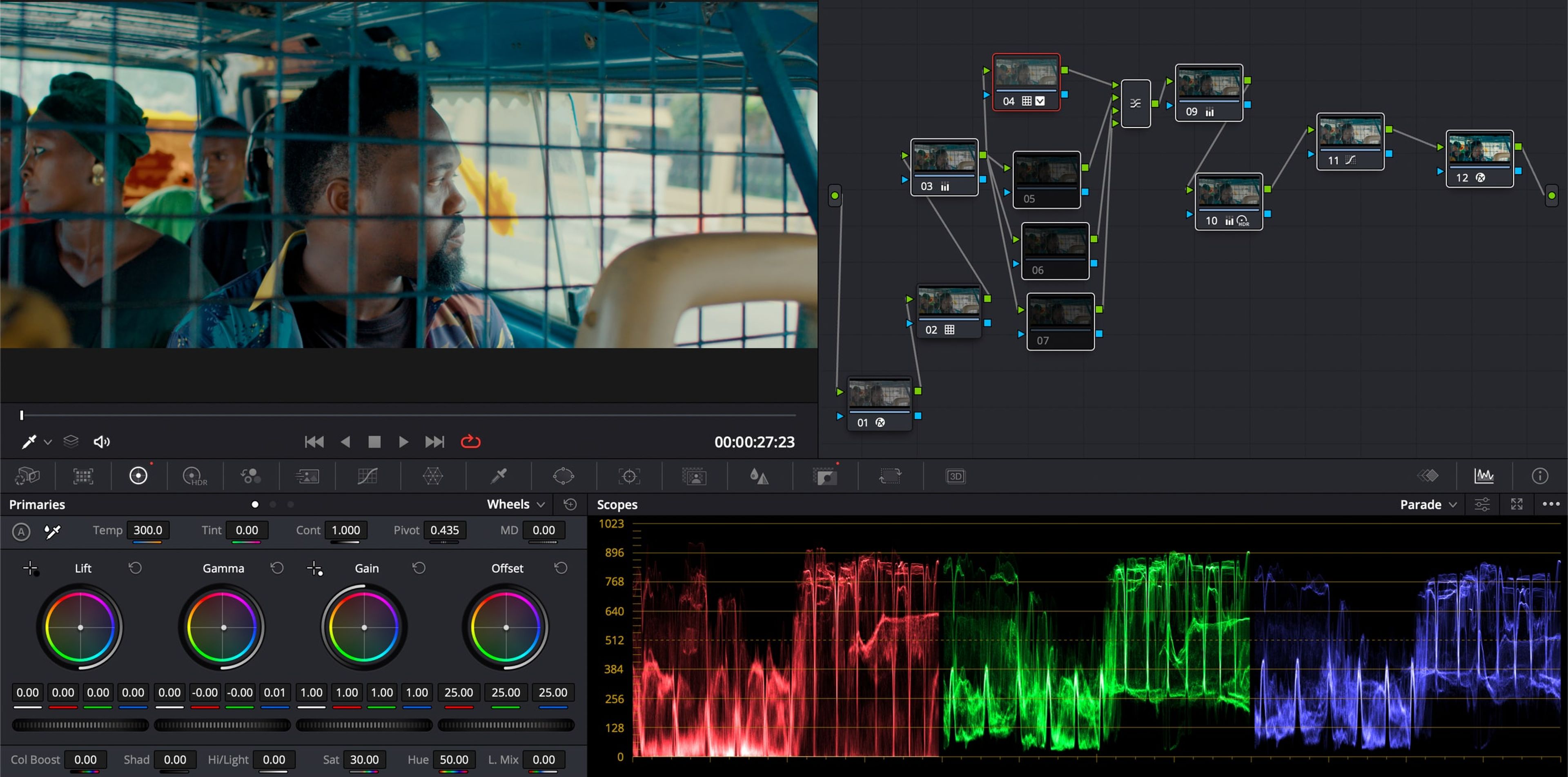Toggle viewer audio mute speaker

click(x=102, y=442)
